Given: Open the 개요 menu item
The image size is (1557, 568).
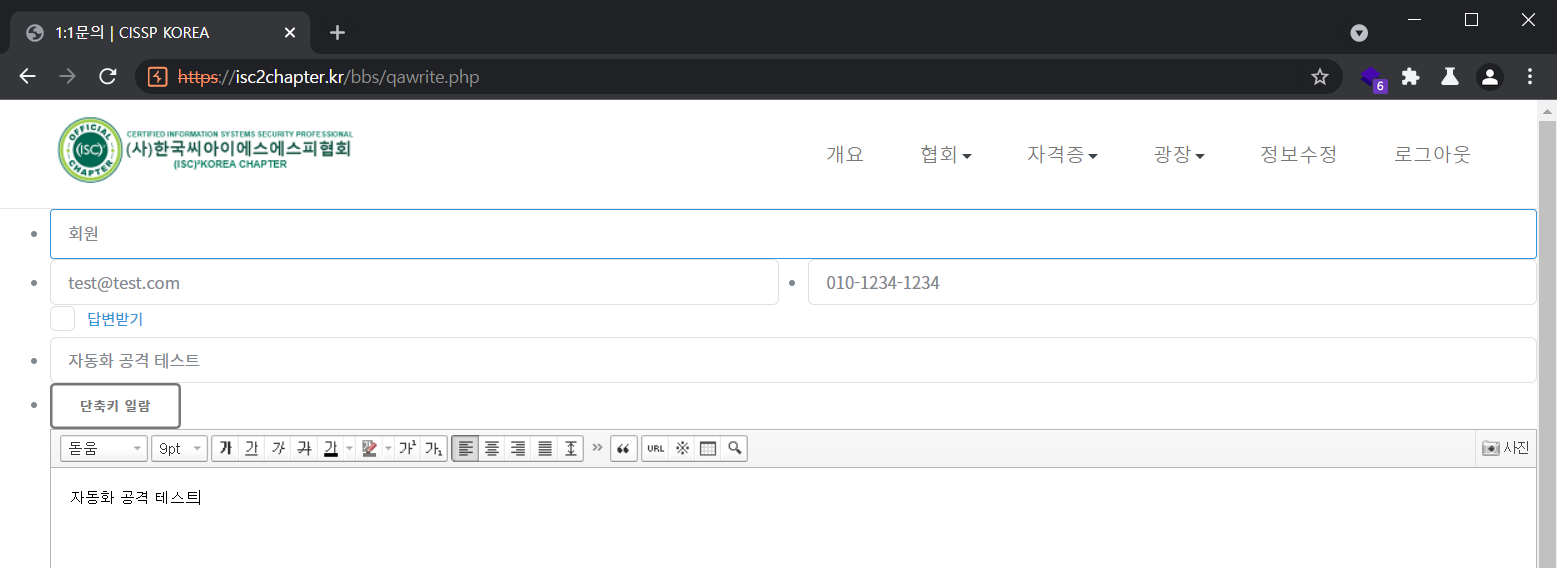Looking at the screenshot, I should tap(844, 155).
